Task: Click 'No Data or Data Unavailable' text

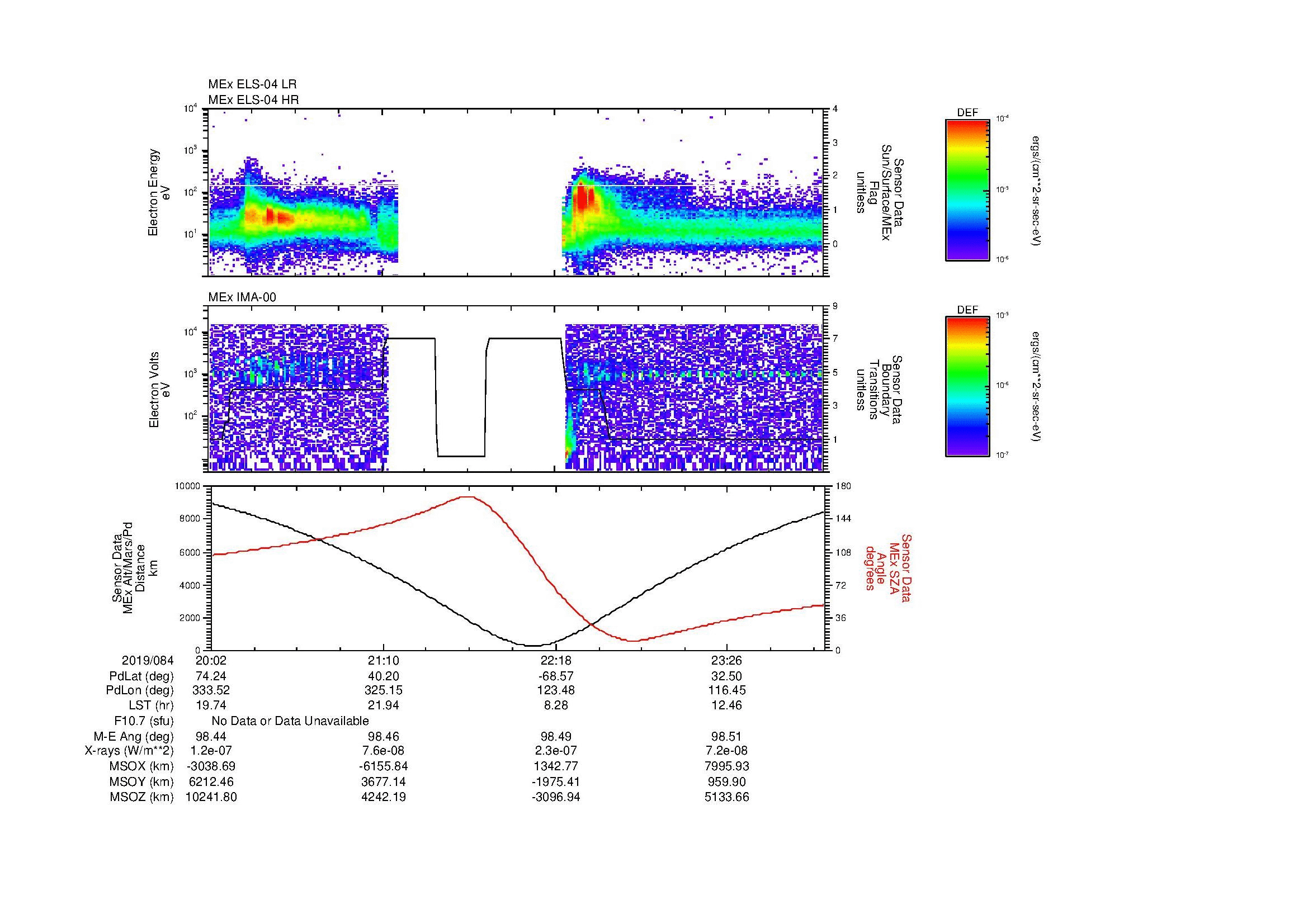Action: (290, 721)
